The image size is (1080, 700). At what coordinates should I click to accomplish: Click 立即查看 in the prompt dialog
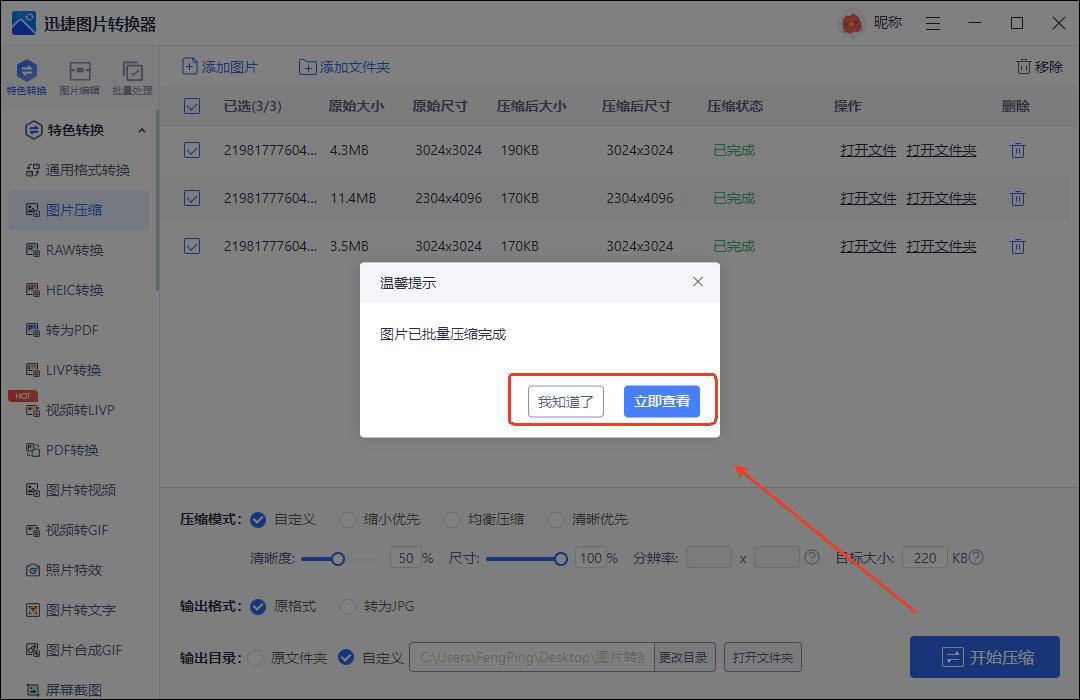click(x=661, y=400)
